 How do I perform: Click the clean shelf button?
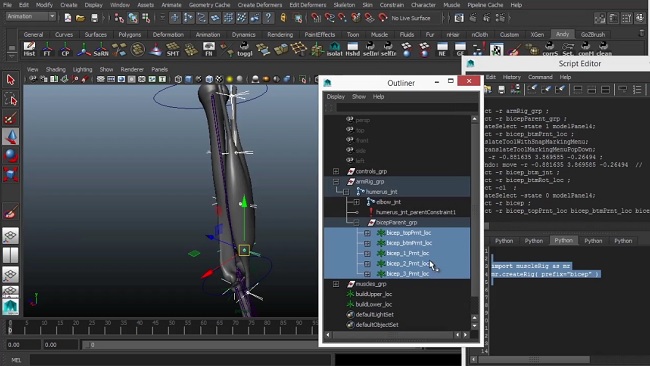604,49
